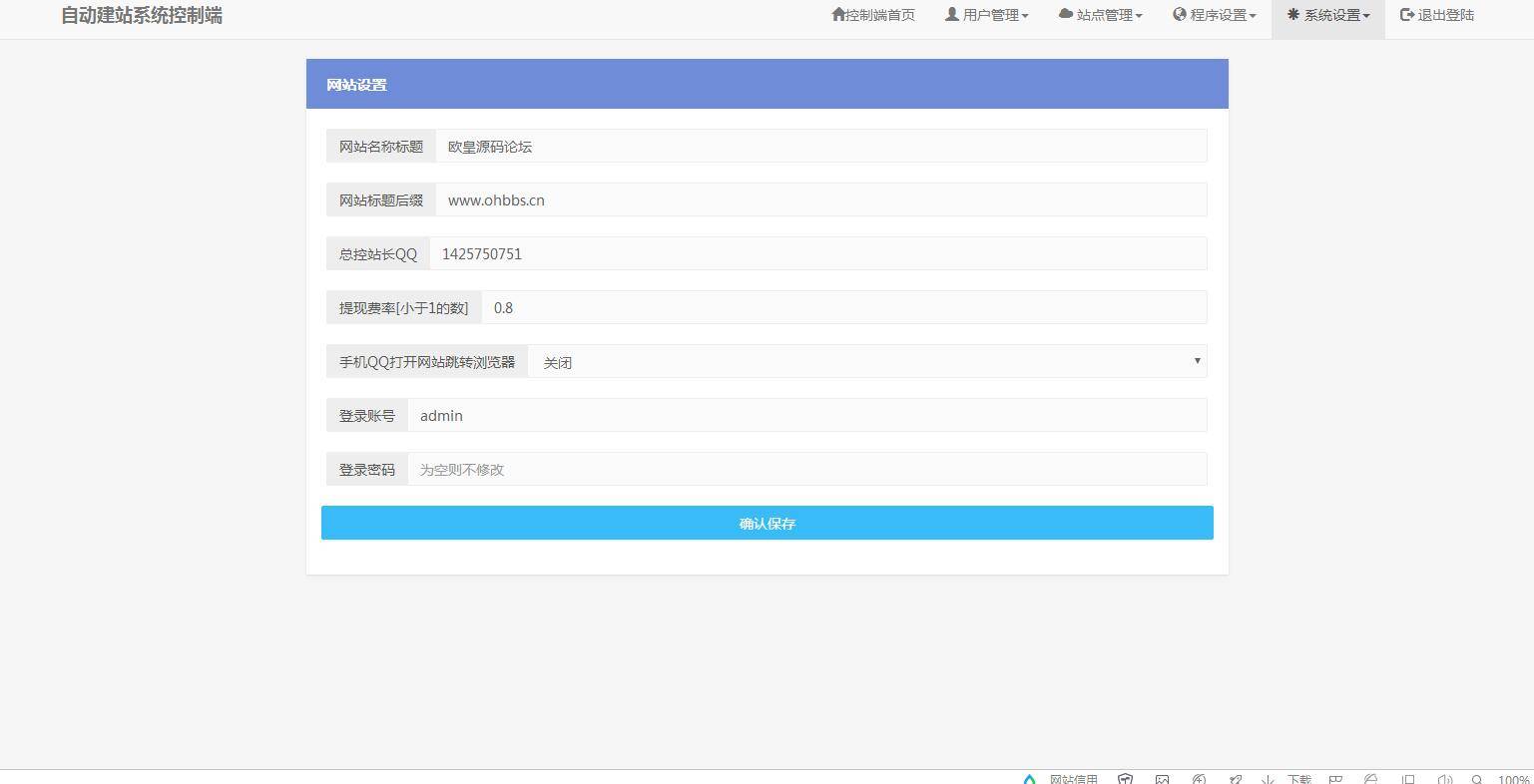Click the magnifier search icon in the status bar
The width and height of the screenshot is (1534, 784).
(x=1478, y=779)
